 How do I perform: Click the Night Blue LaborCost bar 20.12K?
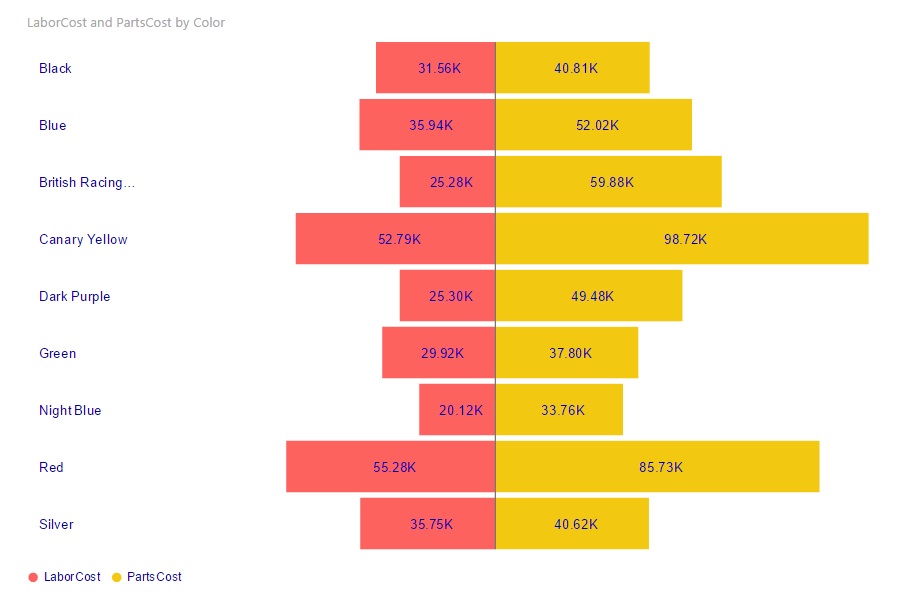pyautogui.click(x=457, y=410)
